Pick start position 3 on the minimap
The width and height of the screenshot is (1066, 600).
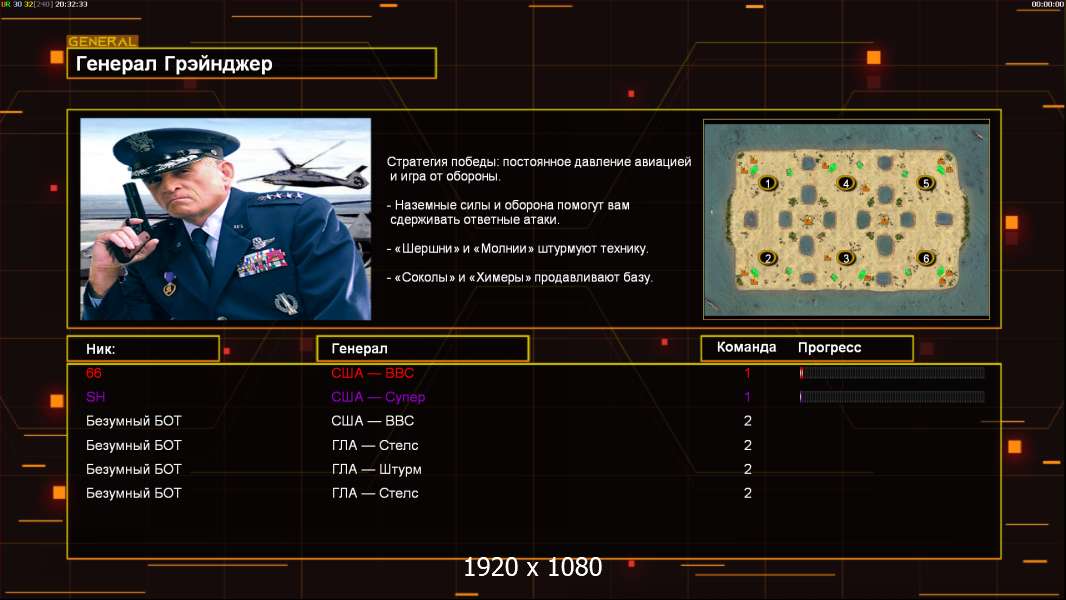(x=845, y=258)
